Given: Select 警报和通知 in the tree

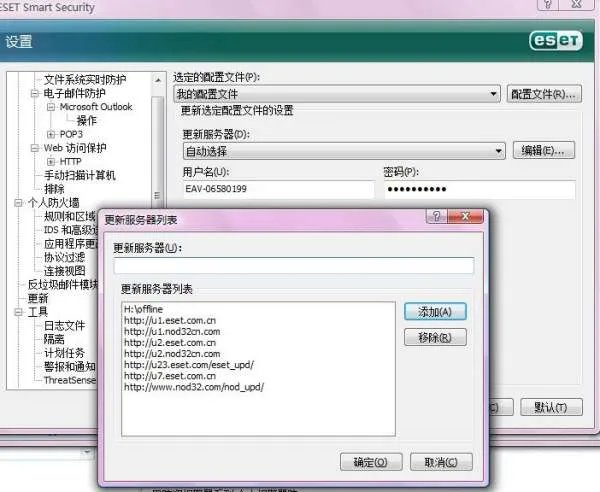Looking at the screenshot, I should (x=70, y=367).
